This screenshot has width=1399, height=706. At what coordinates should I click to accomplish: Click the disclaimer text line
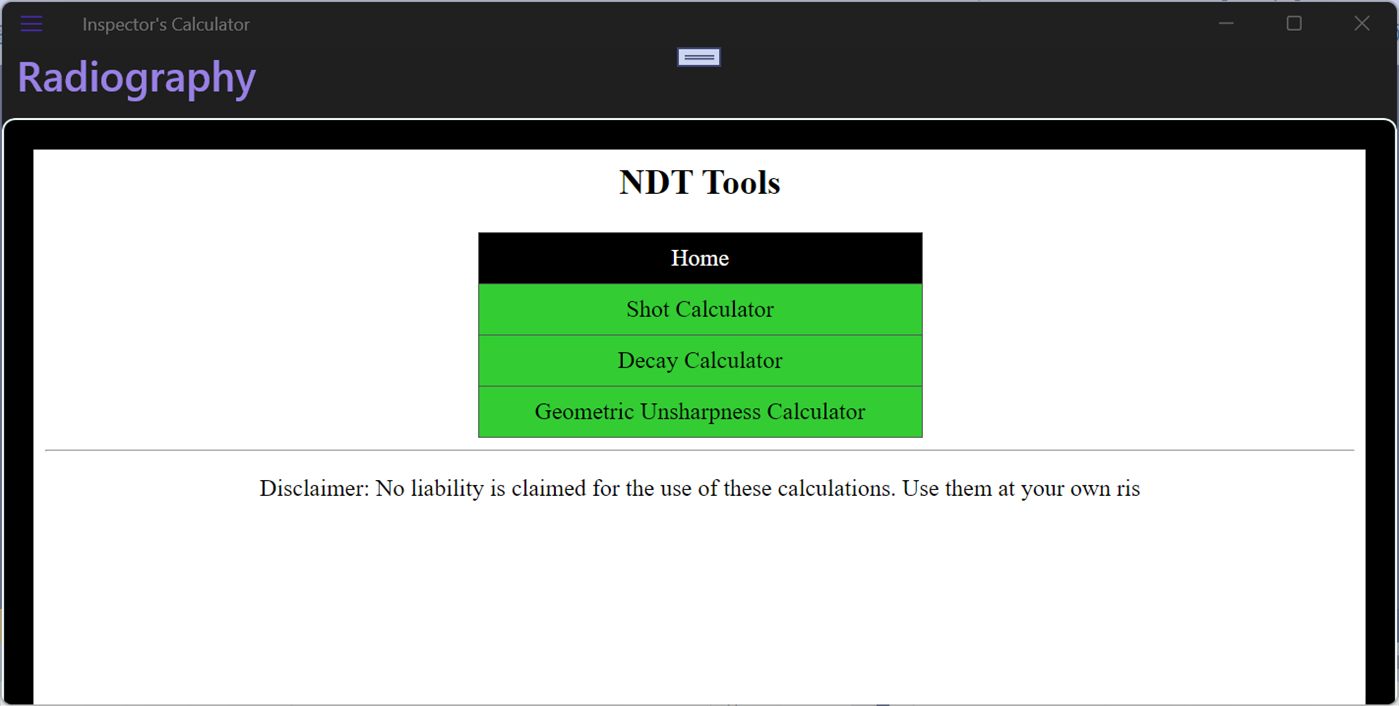(699, 488)
